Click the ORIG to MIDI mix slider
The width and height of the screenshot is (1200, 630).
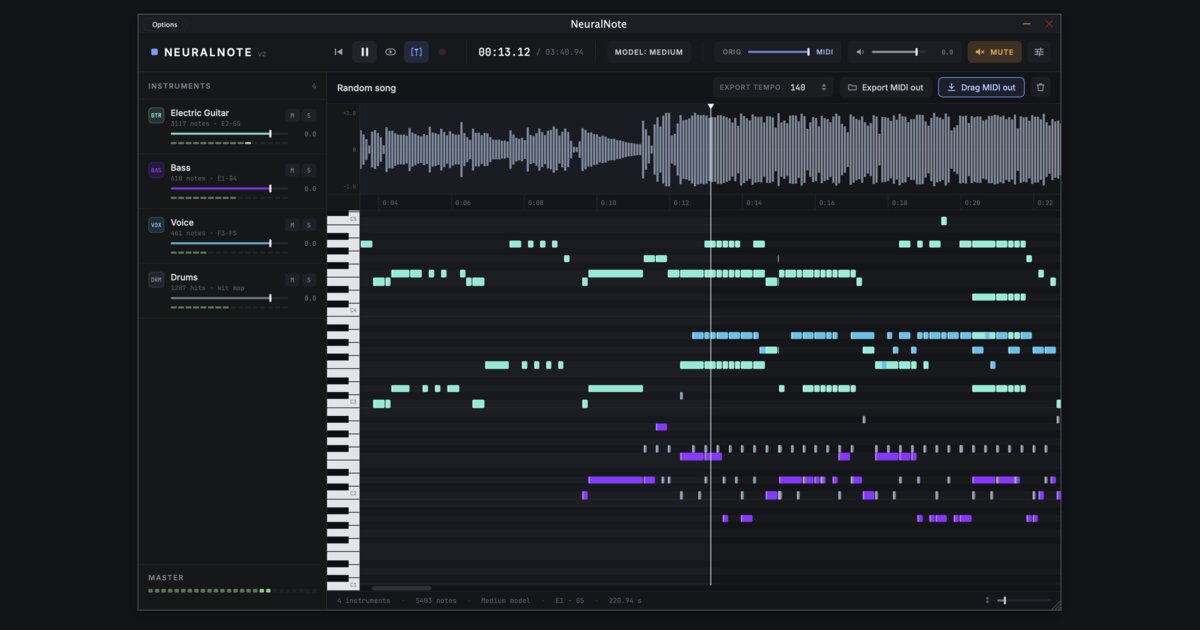(x=779, y=52)
